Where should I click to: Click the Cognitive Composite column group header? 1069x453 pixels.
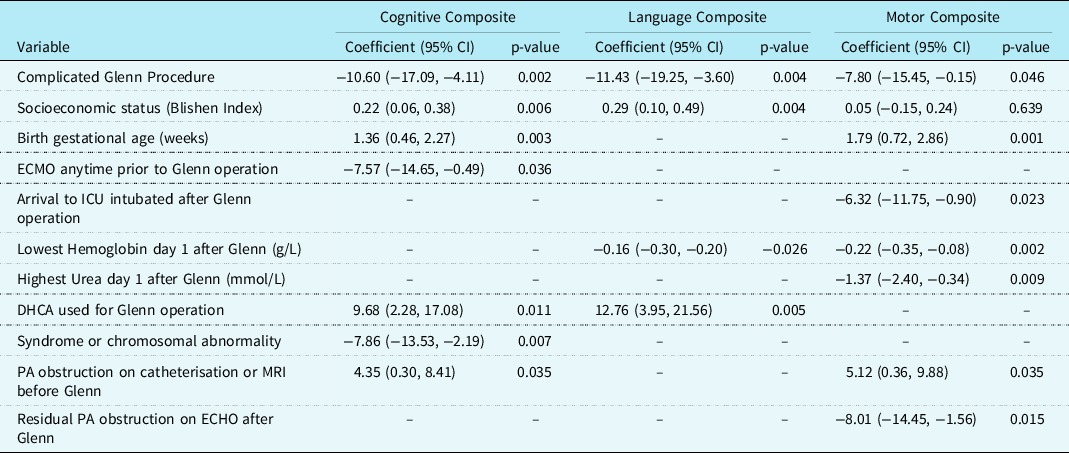(x=443, y=18)
